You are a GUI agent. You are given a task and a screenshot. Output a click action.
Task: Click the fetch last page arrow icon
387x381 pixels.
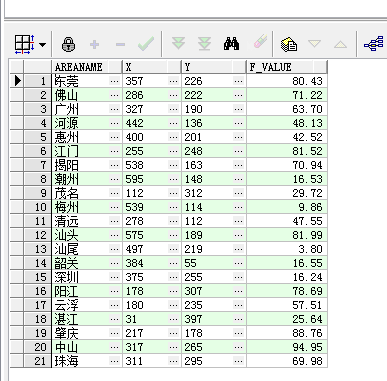point(204,44)
